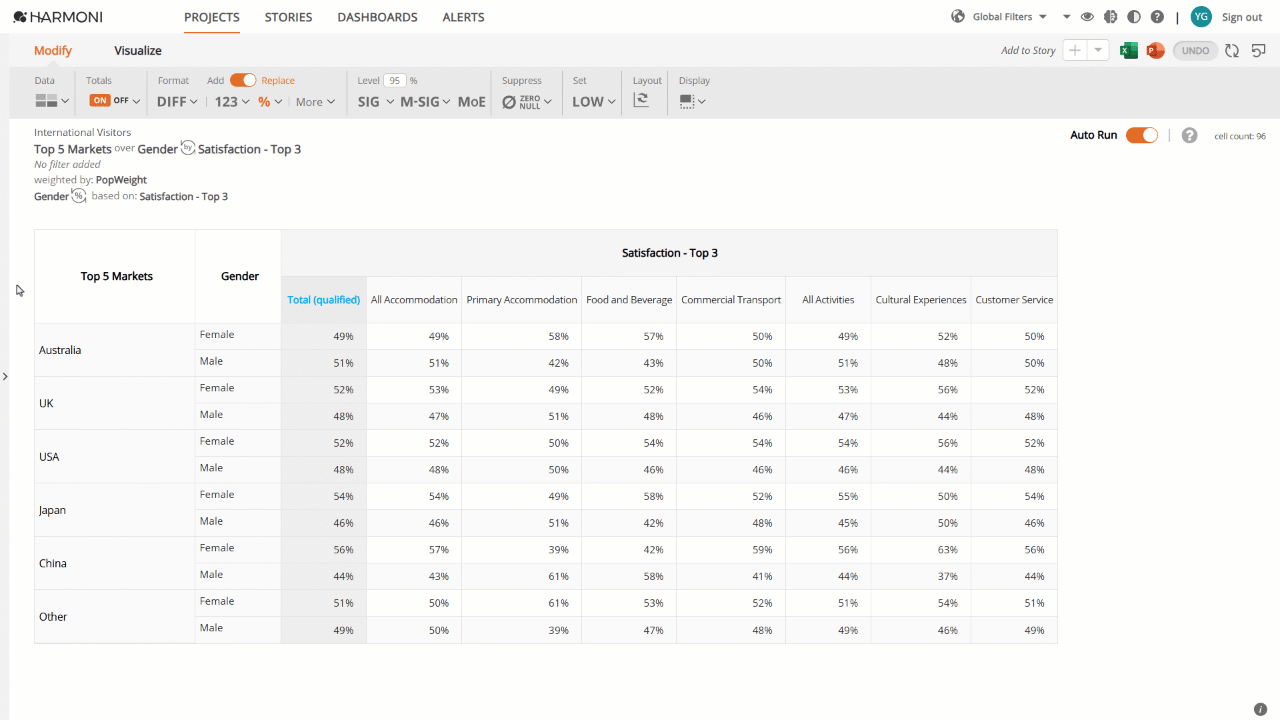Export table to PowerPoint
This screenshot has height=720, width=1280.
click(1155, 51)
